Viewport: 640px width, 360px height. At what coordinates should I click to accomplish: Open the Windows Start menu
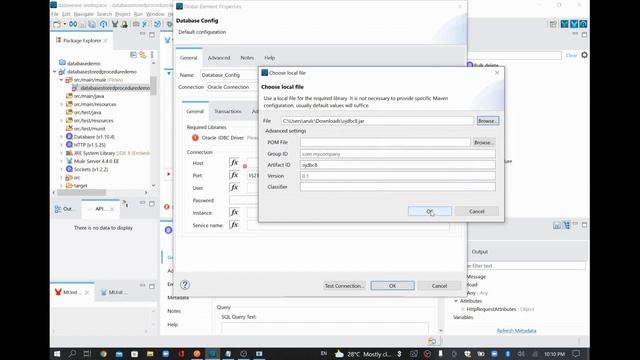click(x=57, y=354)
